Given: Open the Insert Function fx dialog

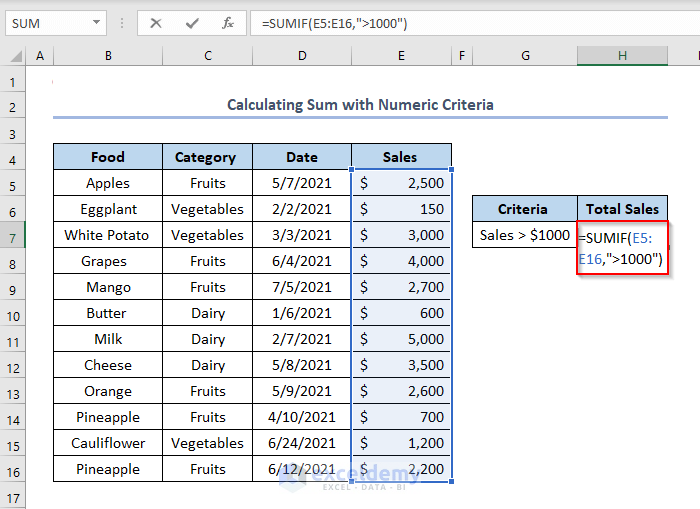Looking at the screenshot, I should click(228, 23).
